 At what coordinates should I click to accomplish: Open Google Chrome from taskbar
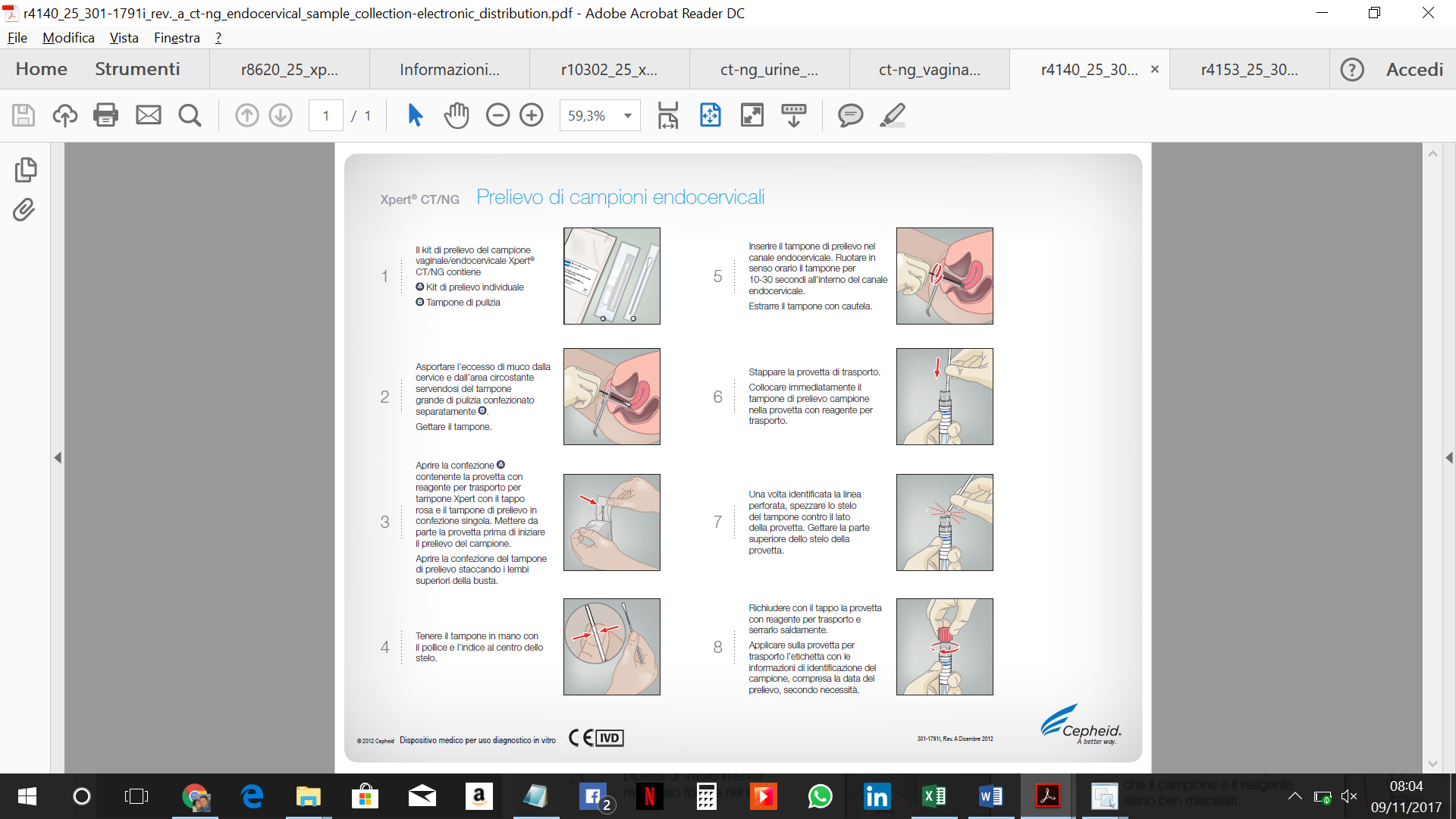point(196,796)
